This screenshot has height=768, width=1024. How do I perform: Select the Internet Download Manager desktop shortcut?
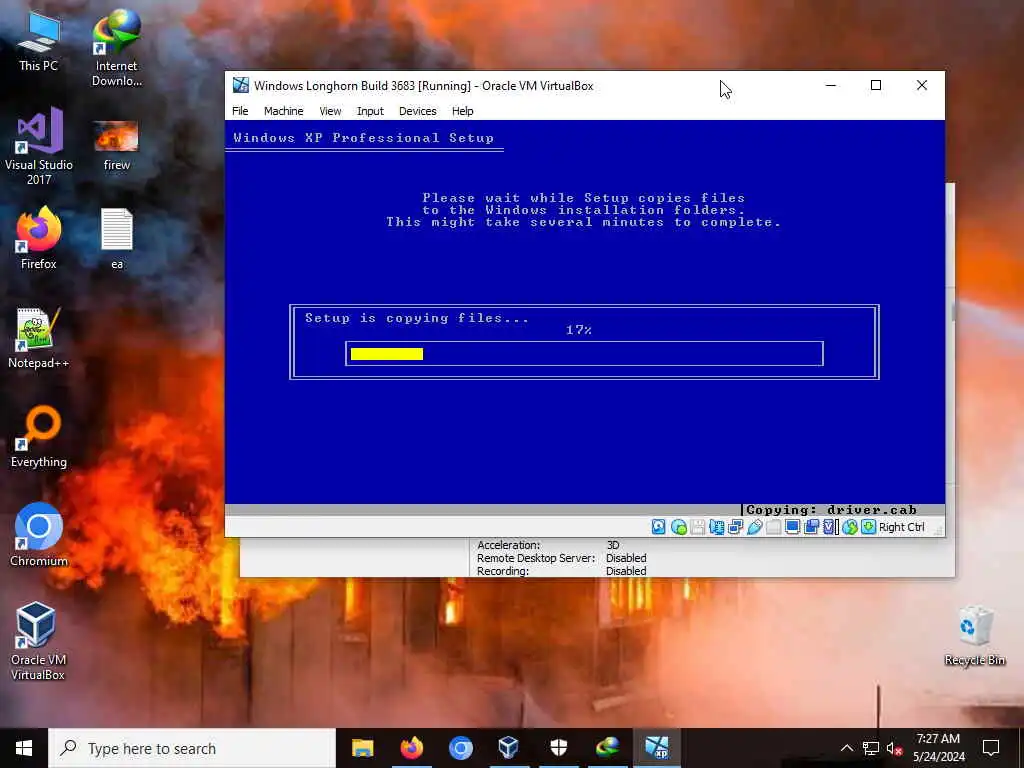tap(116, 48)
